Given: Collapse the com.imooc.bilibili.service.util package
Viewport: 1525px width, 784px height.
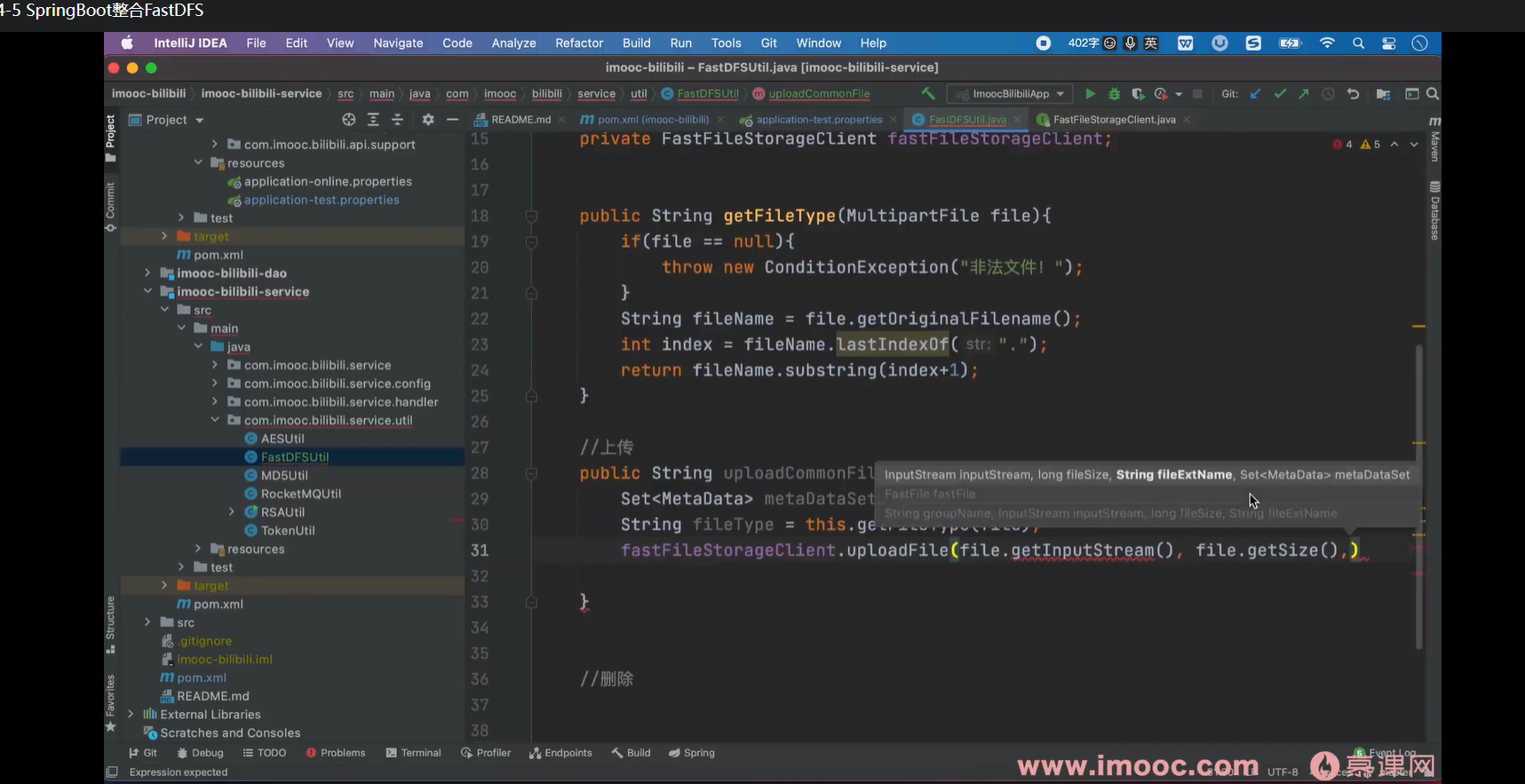Looking at the screenshot, I should point(215,420).
